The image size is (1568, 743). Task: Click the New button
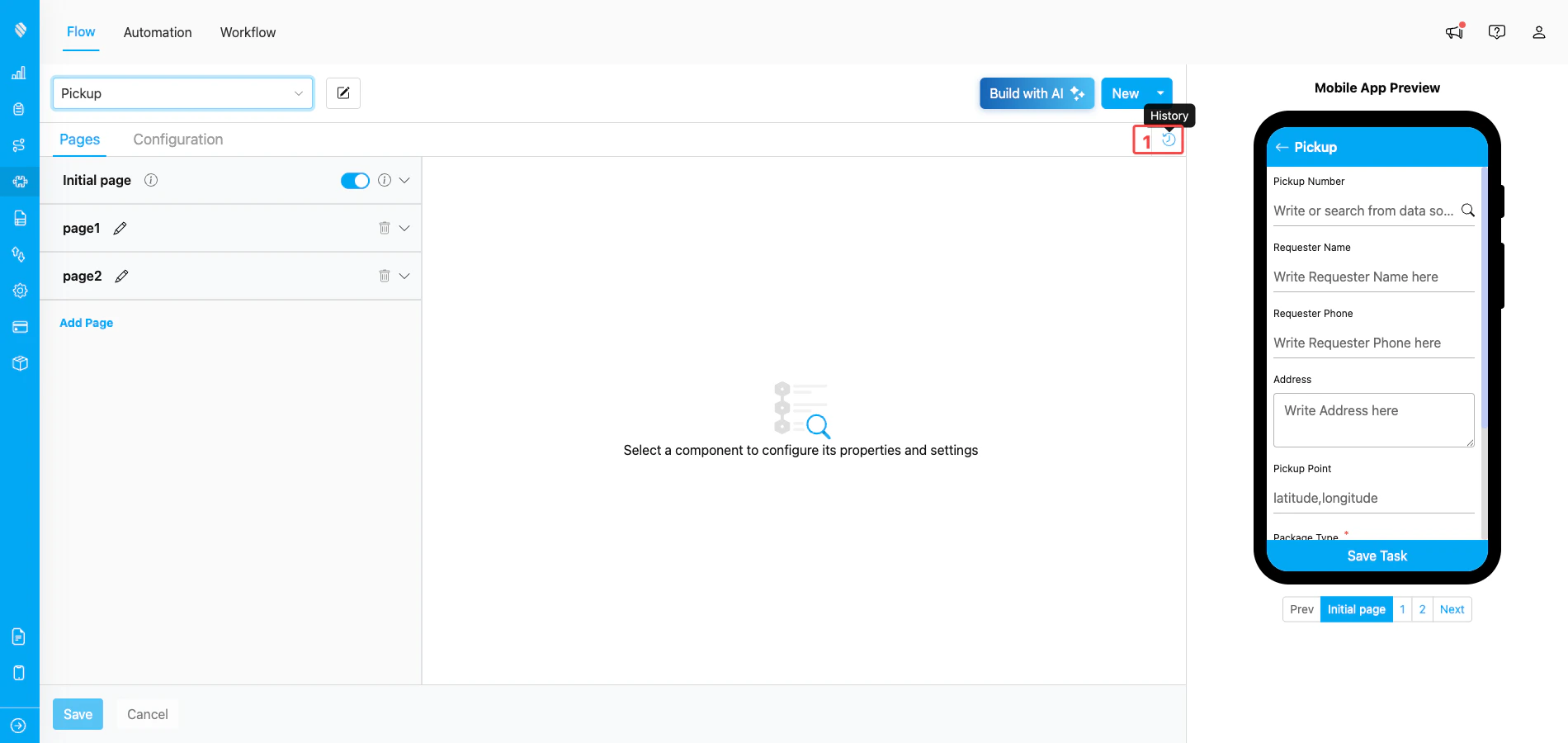coord(1125,93)
